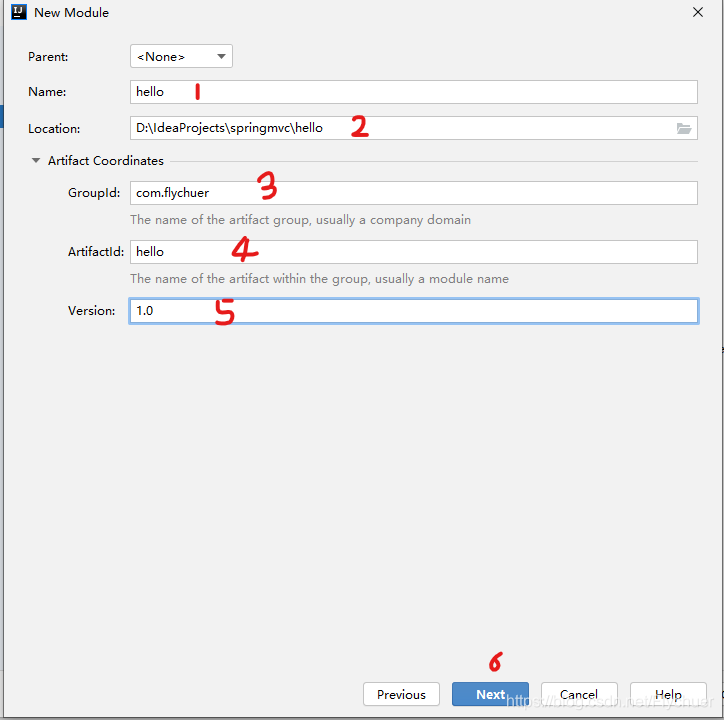
Task: Click the Version: label
Action: pos(91,311)
